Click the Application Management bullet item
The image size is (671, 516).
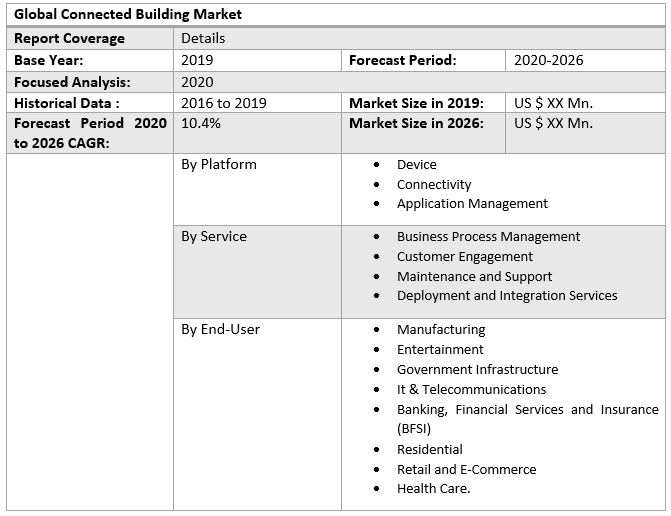point(472,203)
